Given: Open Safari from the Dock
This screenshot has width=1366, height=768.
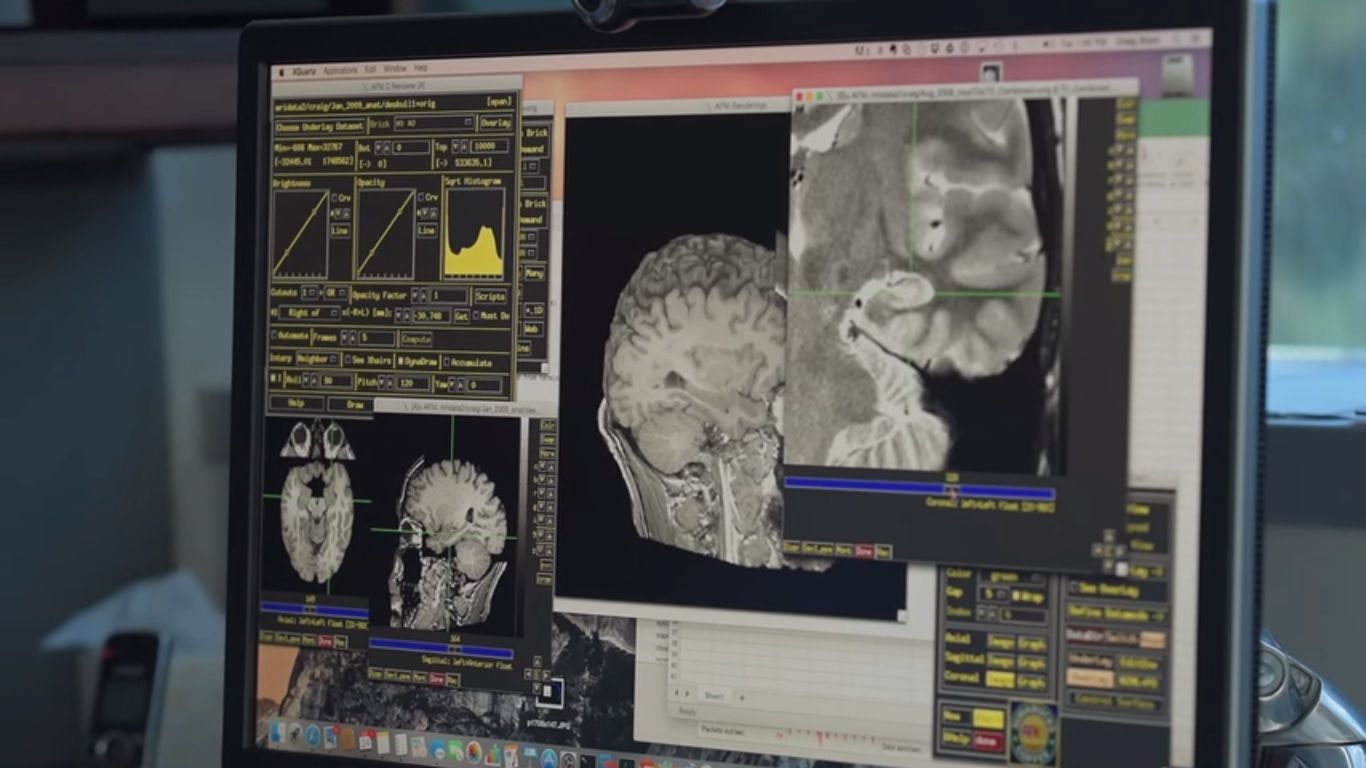Looking at the screenshot, I should [x=312, y=736].
